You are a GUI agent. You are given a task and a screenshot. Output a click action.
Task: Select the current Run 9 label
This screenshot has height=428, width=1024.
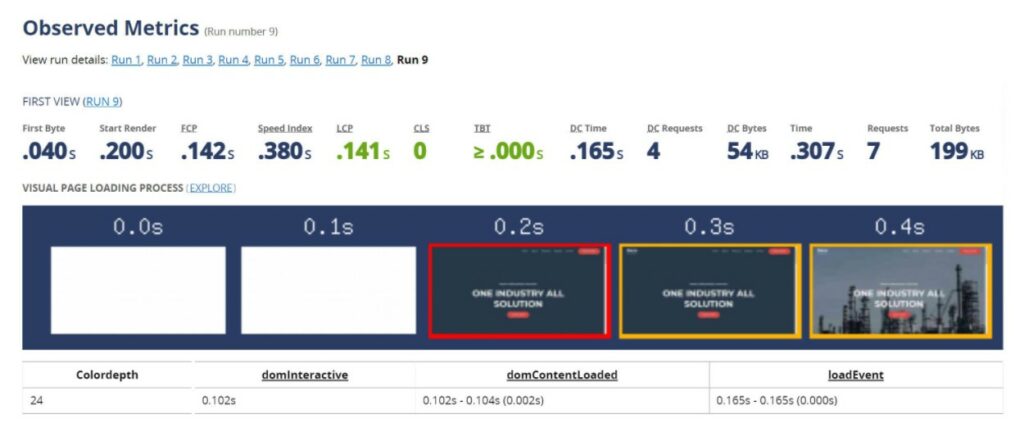point(413,60)
